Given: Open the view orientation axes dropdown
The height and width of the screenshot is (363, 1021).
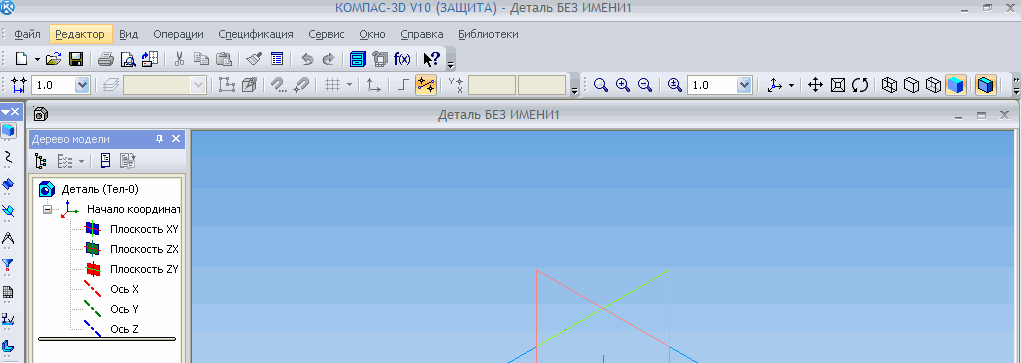Looking at the screenshot, I should (x=791, y=85).
